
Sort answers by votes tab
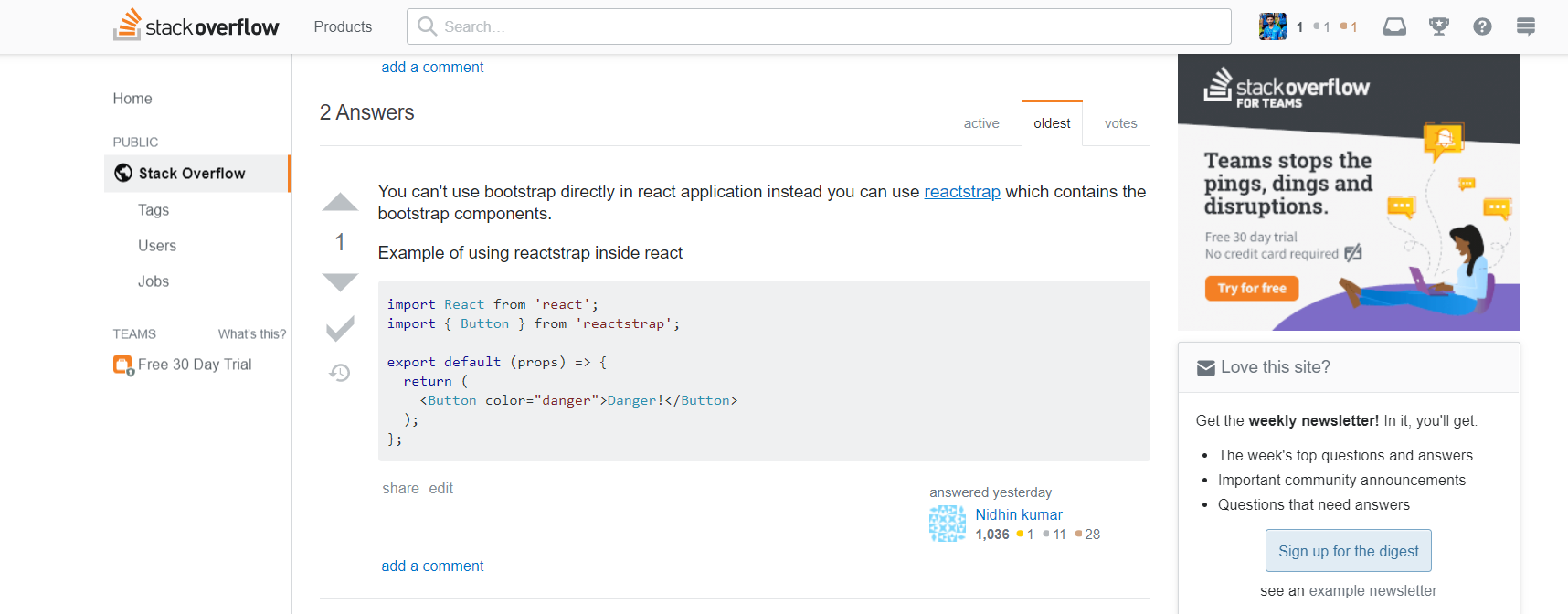click(1120, 123)
